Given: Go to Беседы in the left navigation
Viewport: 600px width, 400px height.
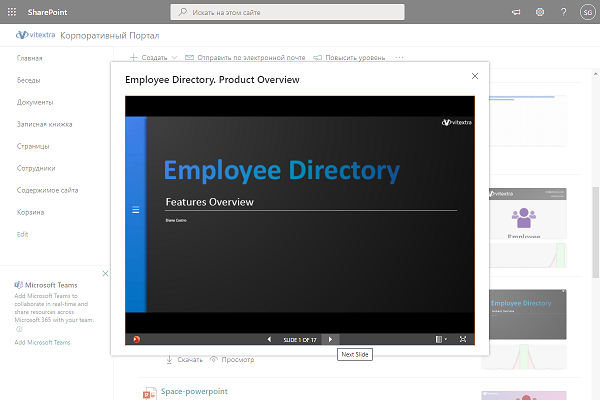Looking at the screenshot, I should point(28,80).
